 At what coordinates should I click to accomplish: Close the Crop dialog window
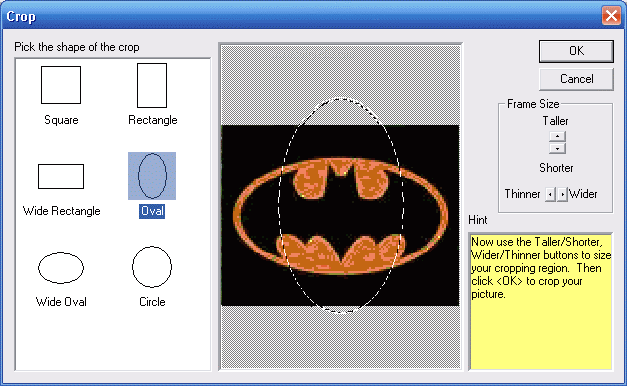611,16
